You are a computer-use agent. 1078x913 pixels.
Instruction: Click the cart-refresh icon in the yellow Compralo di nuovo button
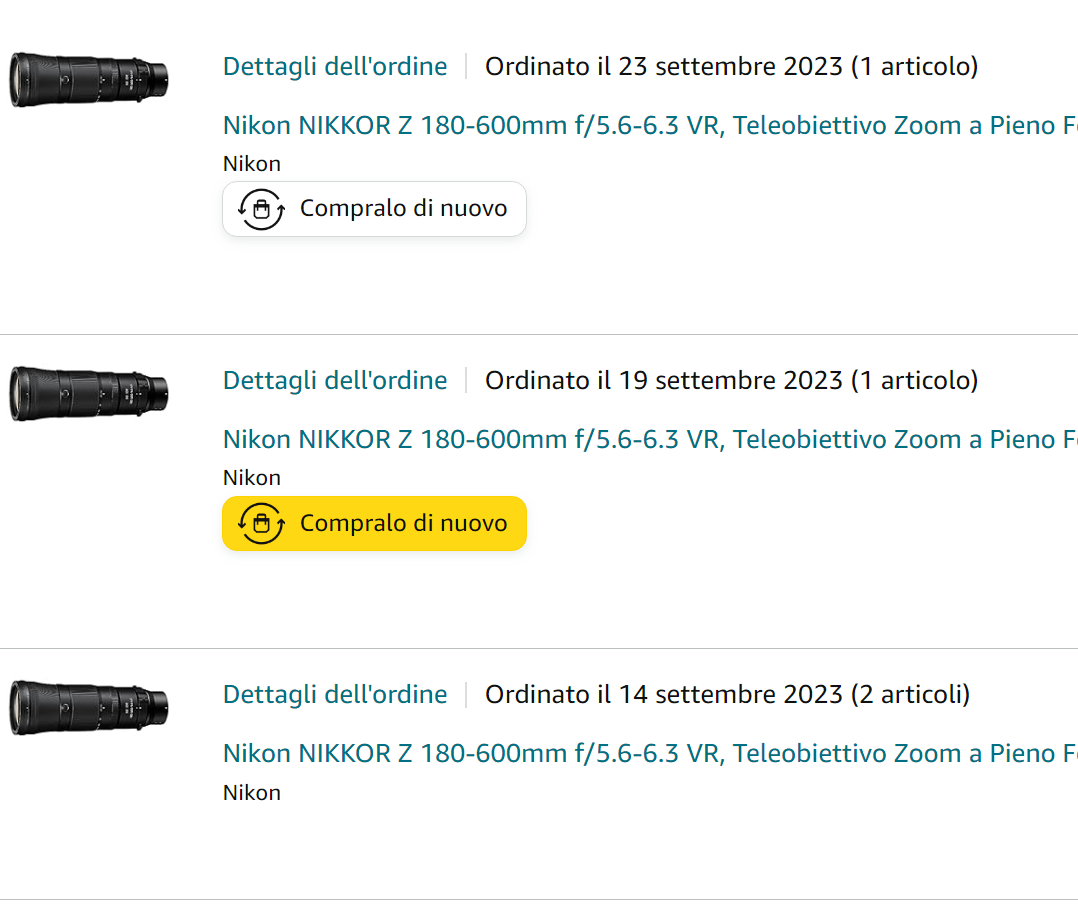[261, 523]
